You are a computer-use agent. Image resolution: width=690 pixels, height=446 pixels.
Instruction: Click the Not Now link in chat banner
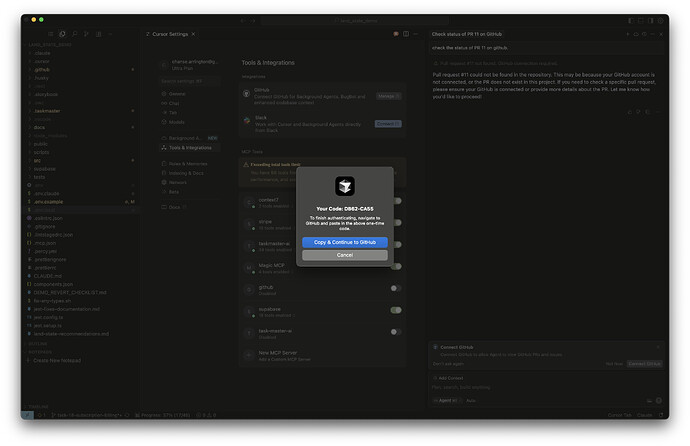click(x=614, y=364)
